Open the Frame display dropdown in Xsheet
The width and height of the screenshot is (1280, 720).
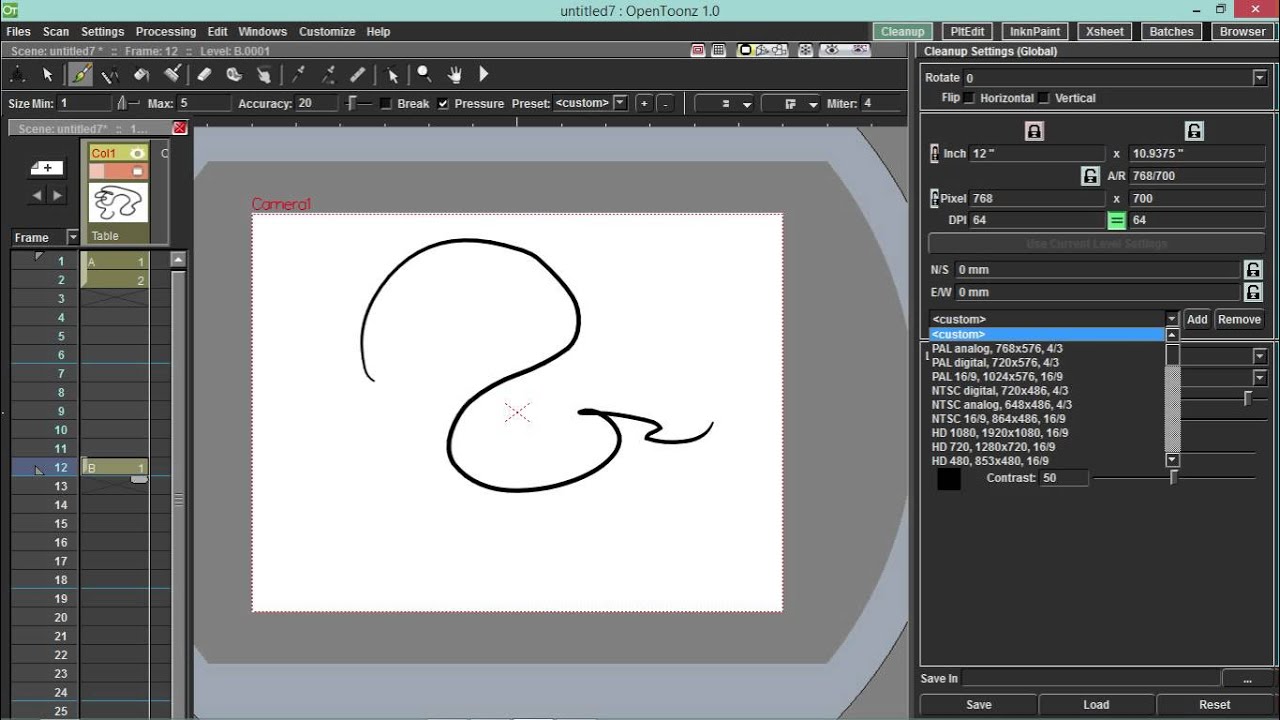pos(72,237)
